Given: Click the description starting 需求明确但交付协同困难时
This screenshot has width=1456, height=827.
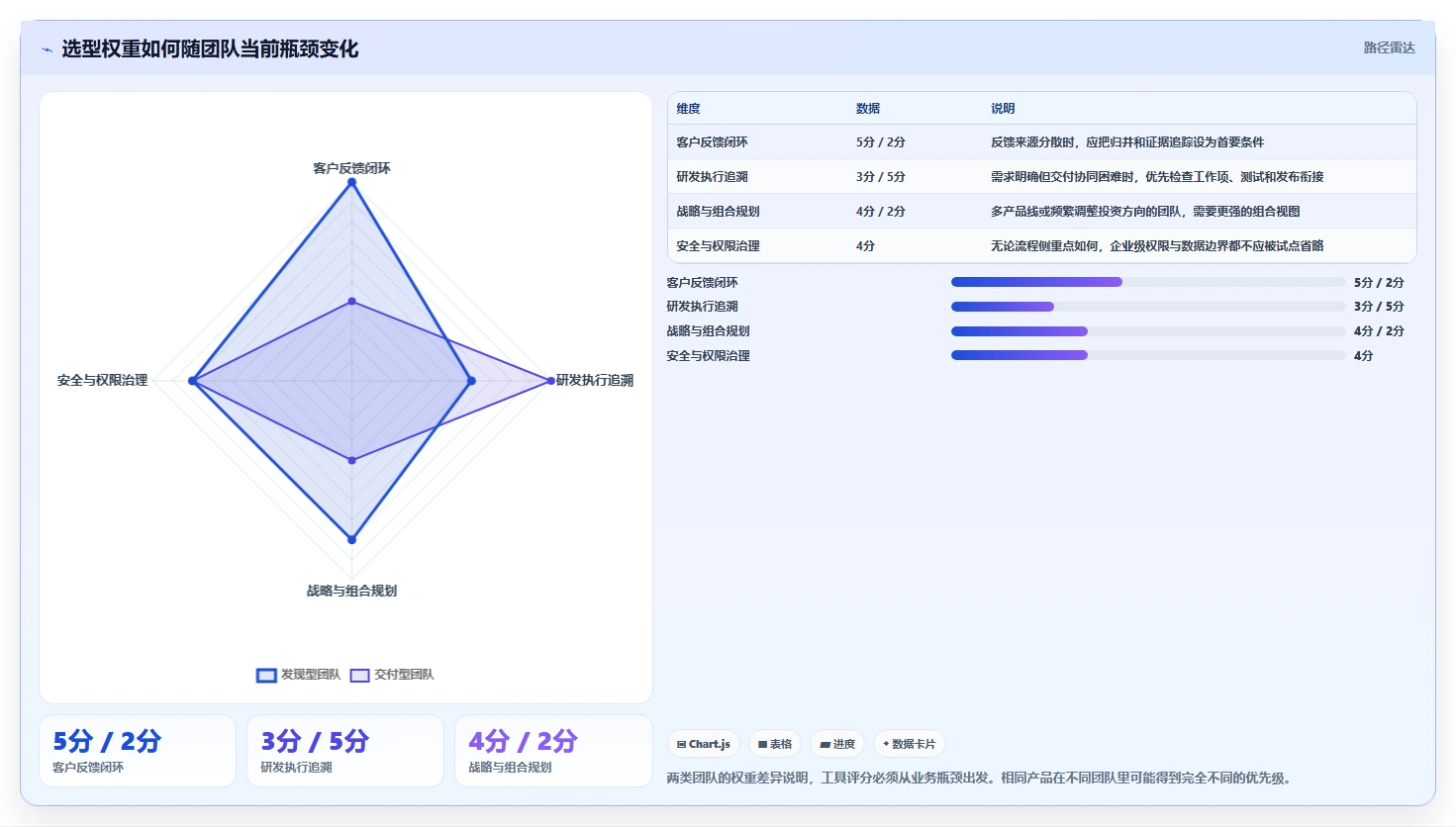Looking at the screenshot, I should [1157, 177].
